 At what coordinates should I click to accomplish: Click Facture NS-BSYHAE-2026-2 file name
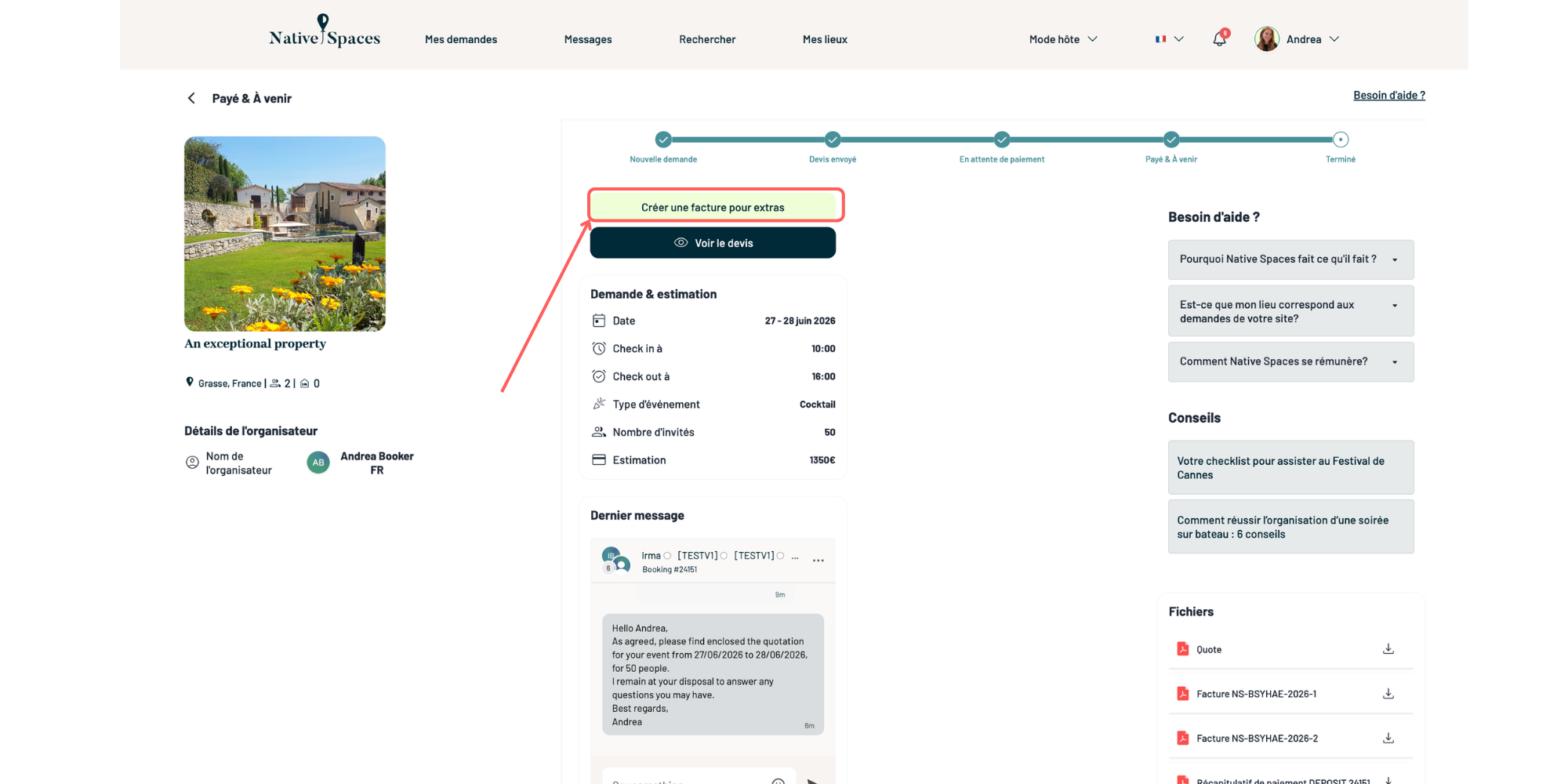1257,739
